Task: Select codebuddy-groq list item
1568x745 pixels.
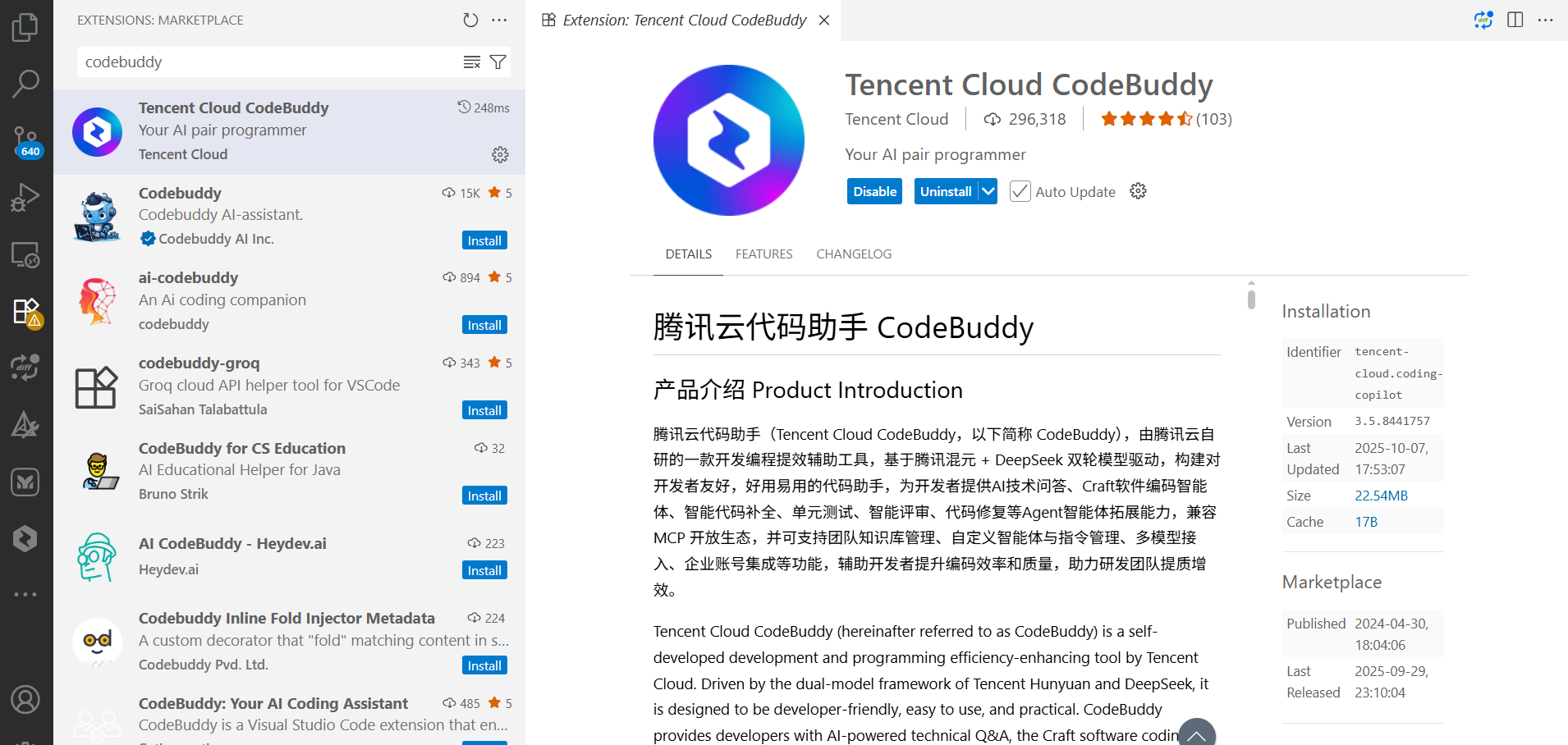Action: (x=289, y=386)
